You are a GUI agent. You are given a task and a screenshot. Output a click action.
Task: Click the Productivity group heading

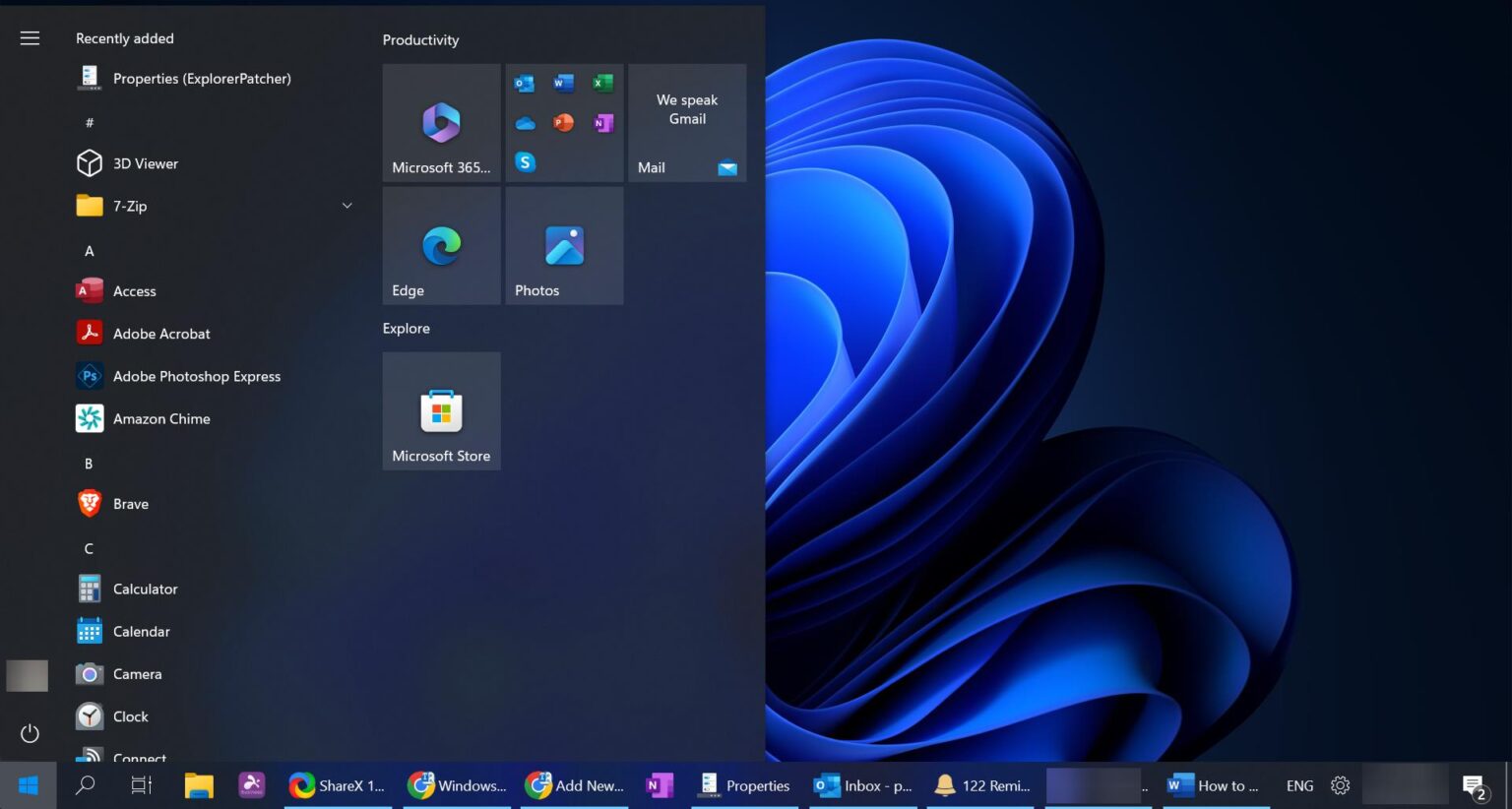pos(420,40)
